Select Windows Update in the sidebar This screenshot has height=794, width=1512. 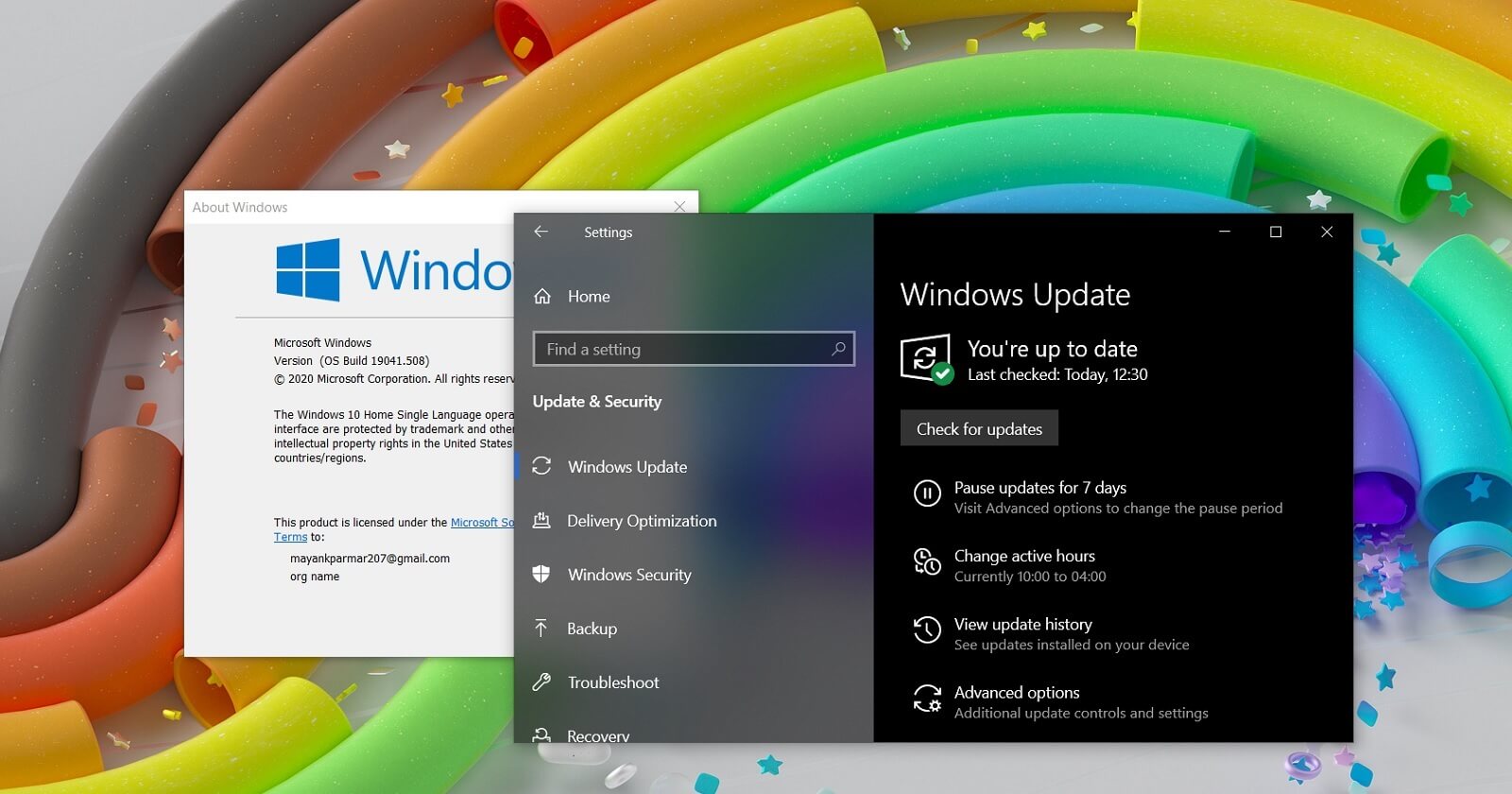(x=627, y=467)
